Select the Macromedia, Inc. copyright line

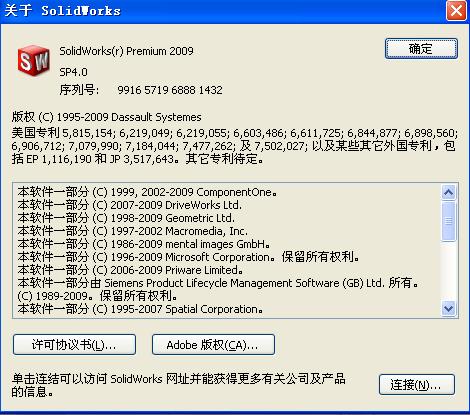[x=133, y=231]
